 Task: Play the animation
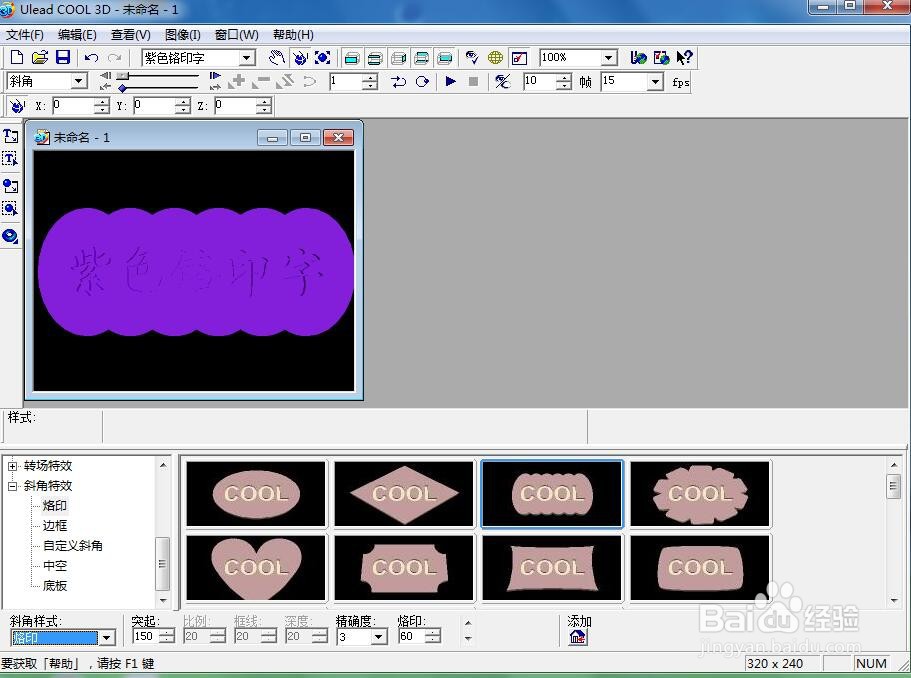[450, 81]
